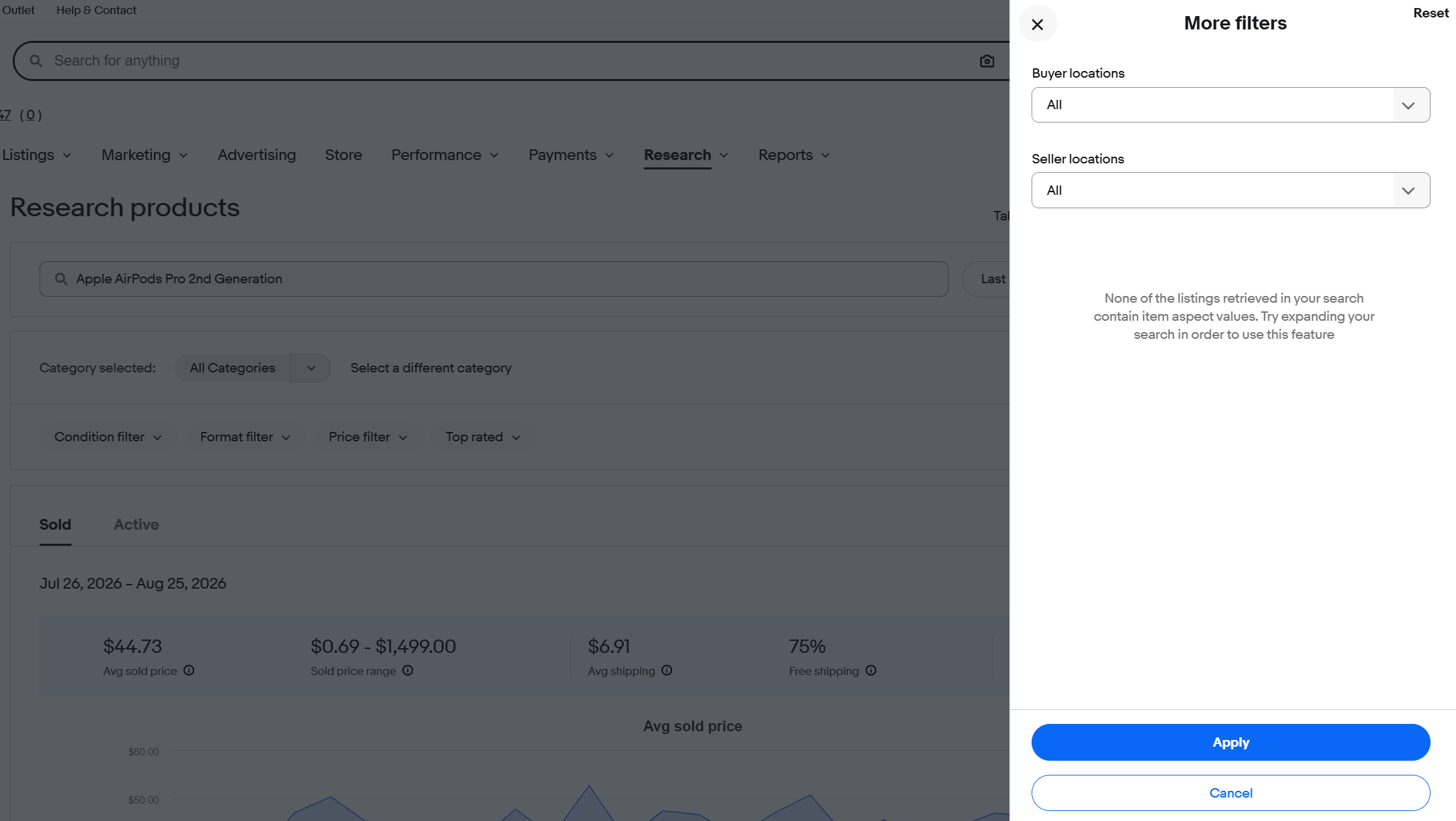Open the Last date range selector
This screenshot has height=821, width=1456.
pos(986,279)
